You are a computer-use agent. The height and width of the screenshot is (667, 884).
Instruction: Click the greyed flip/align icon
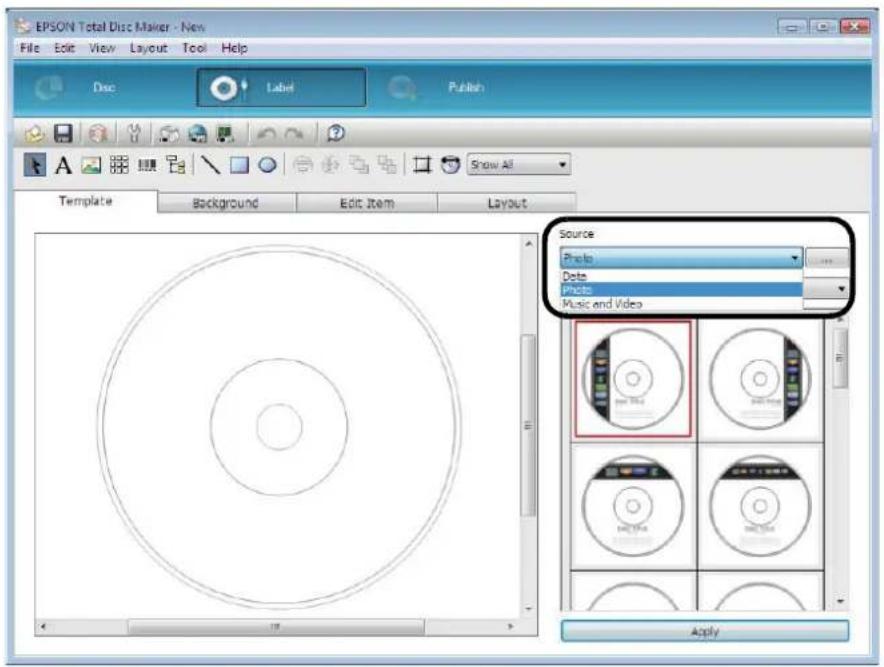(330, 165)
